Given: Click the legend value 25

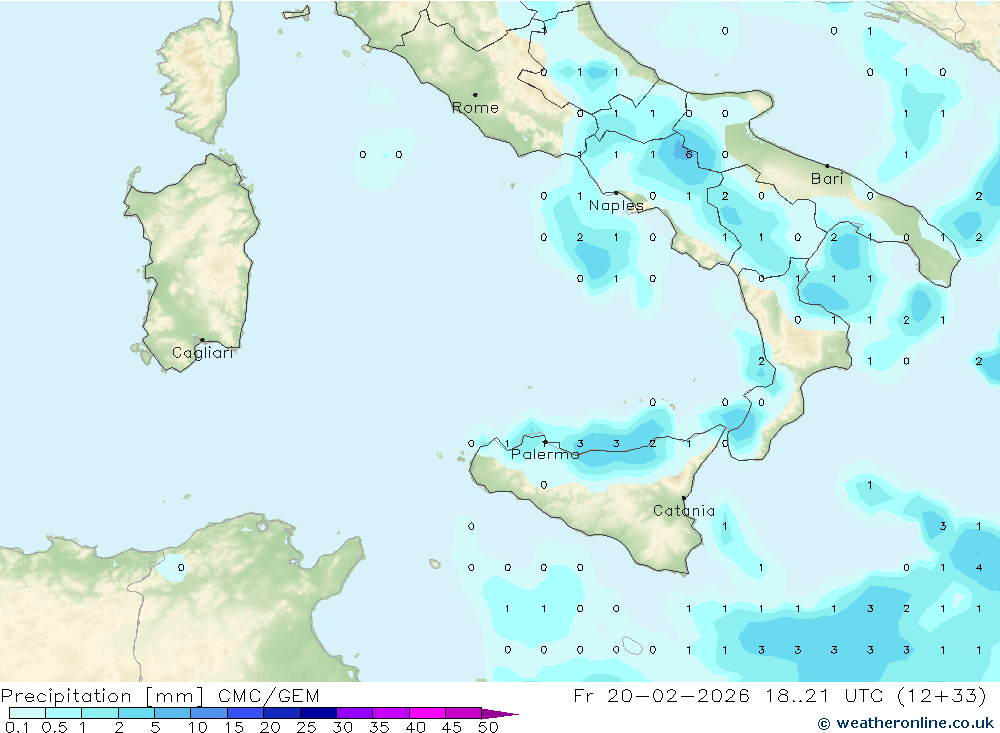Looking at the screenshot, I should [x=307, y=727].
